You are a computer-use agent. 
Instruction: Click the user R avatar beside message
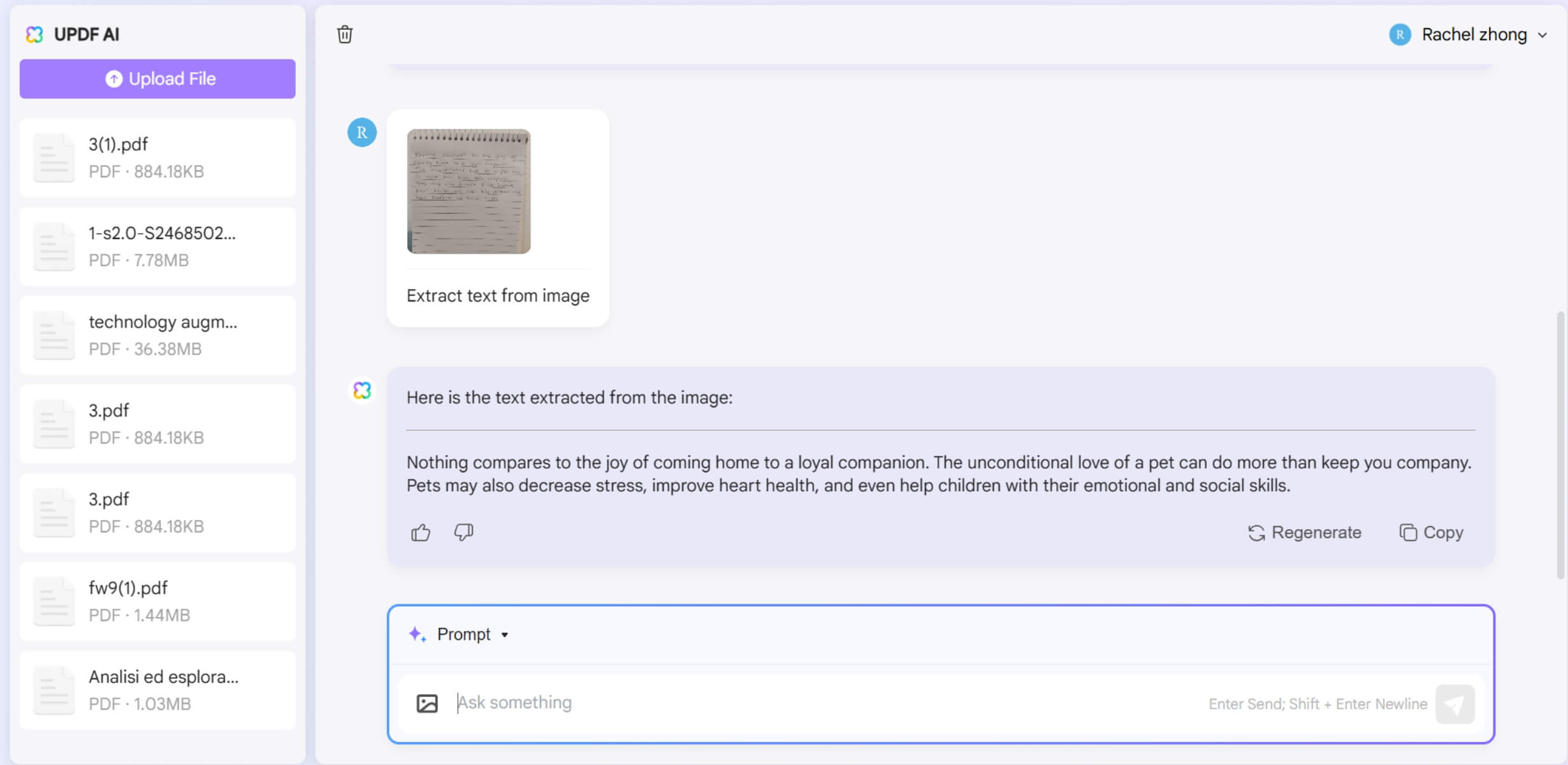click(x=362, y=133)
